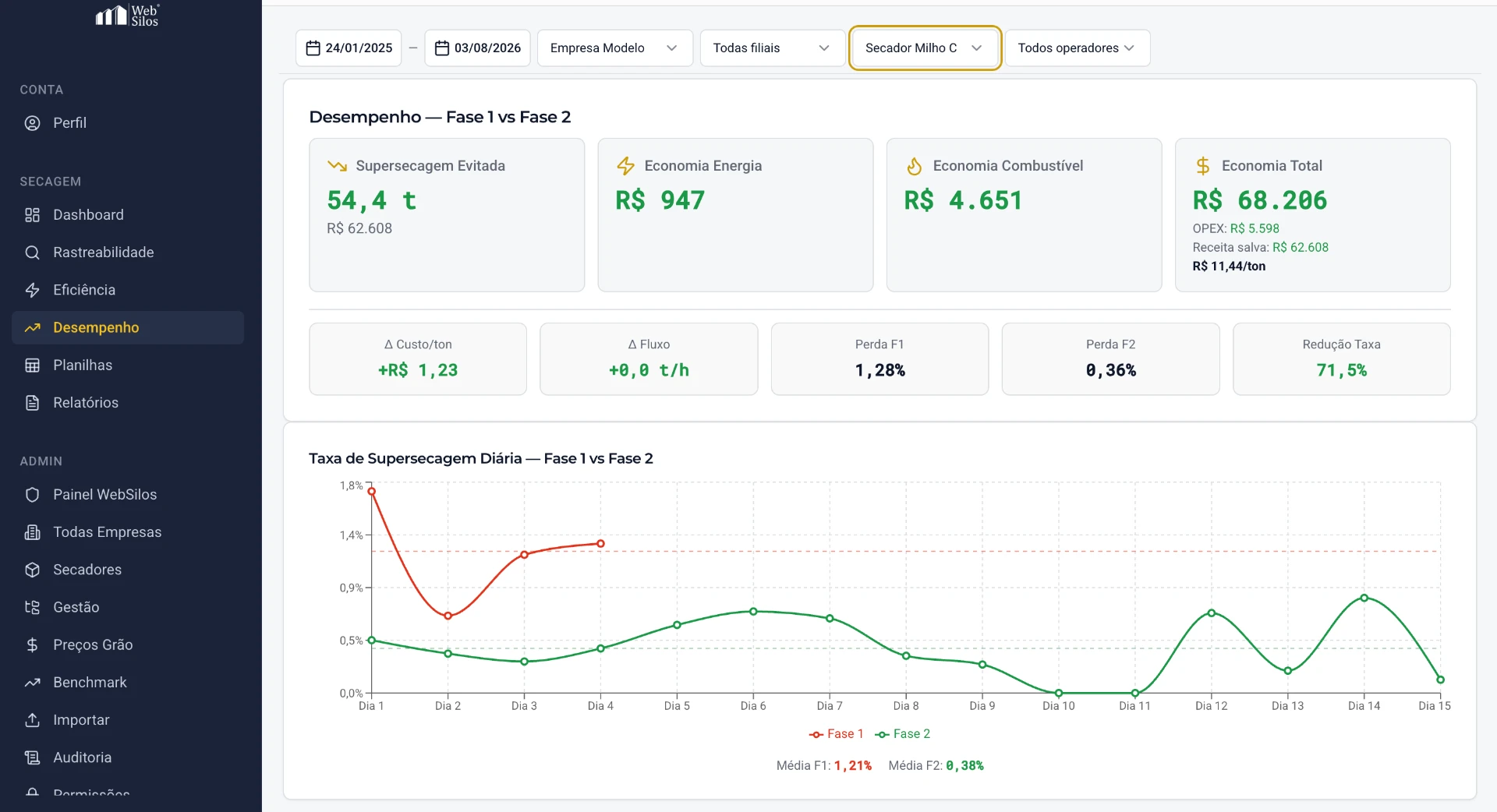Click the Todas Empresas building icon
Image resolution: width=1497 pixels, height=812 pixels.
(32, 532)
